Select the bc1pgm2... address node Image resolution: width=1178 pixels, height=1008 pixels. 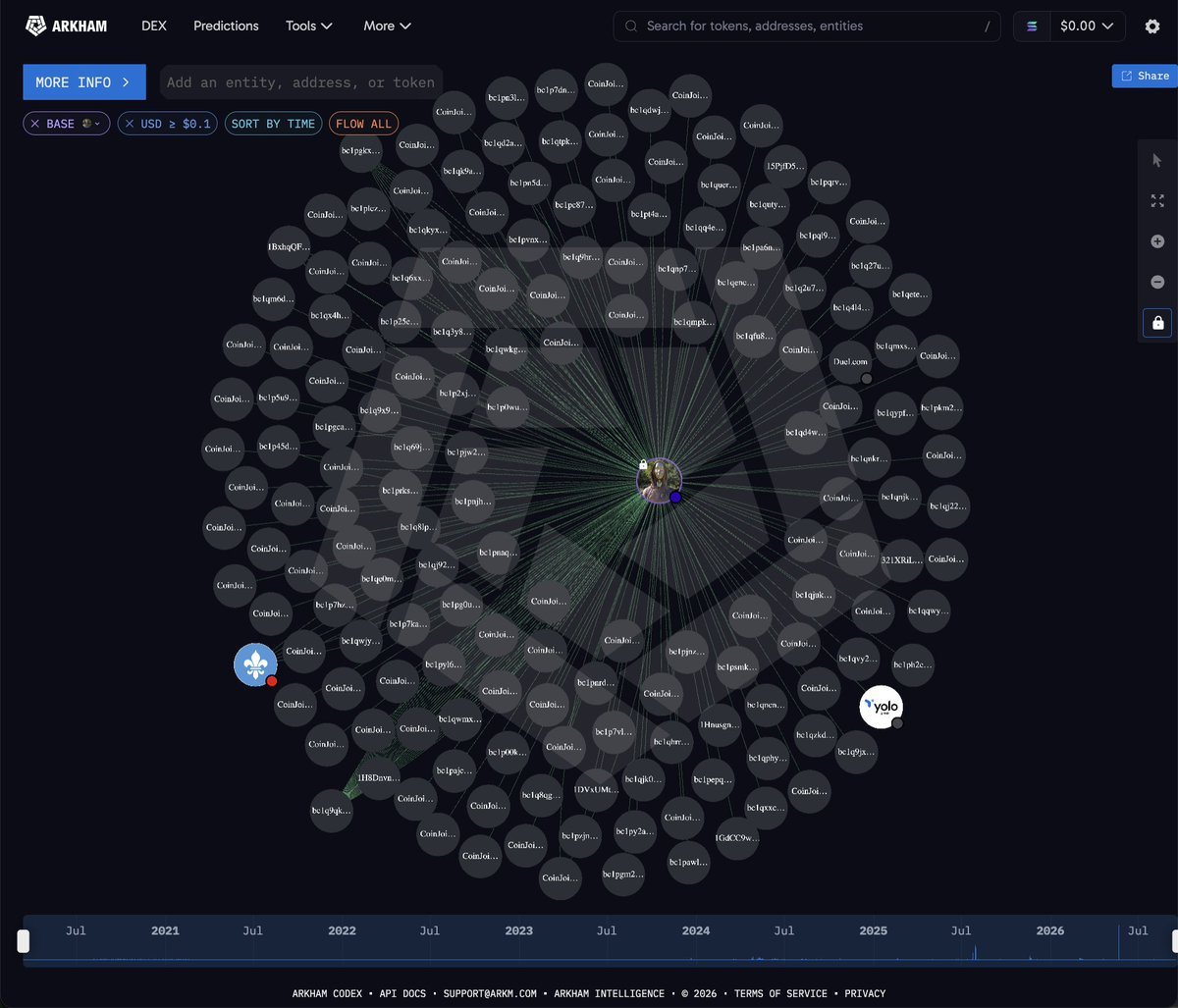pos(622,873)
